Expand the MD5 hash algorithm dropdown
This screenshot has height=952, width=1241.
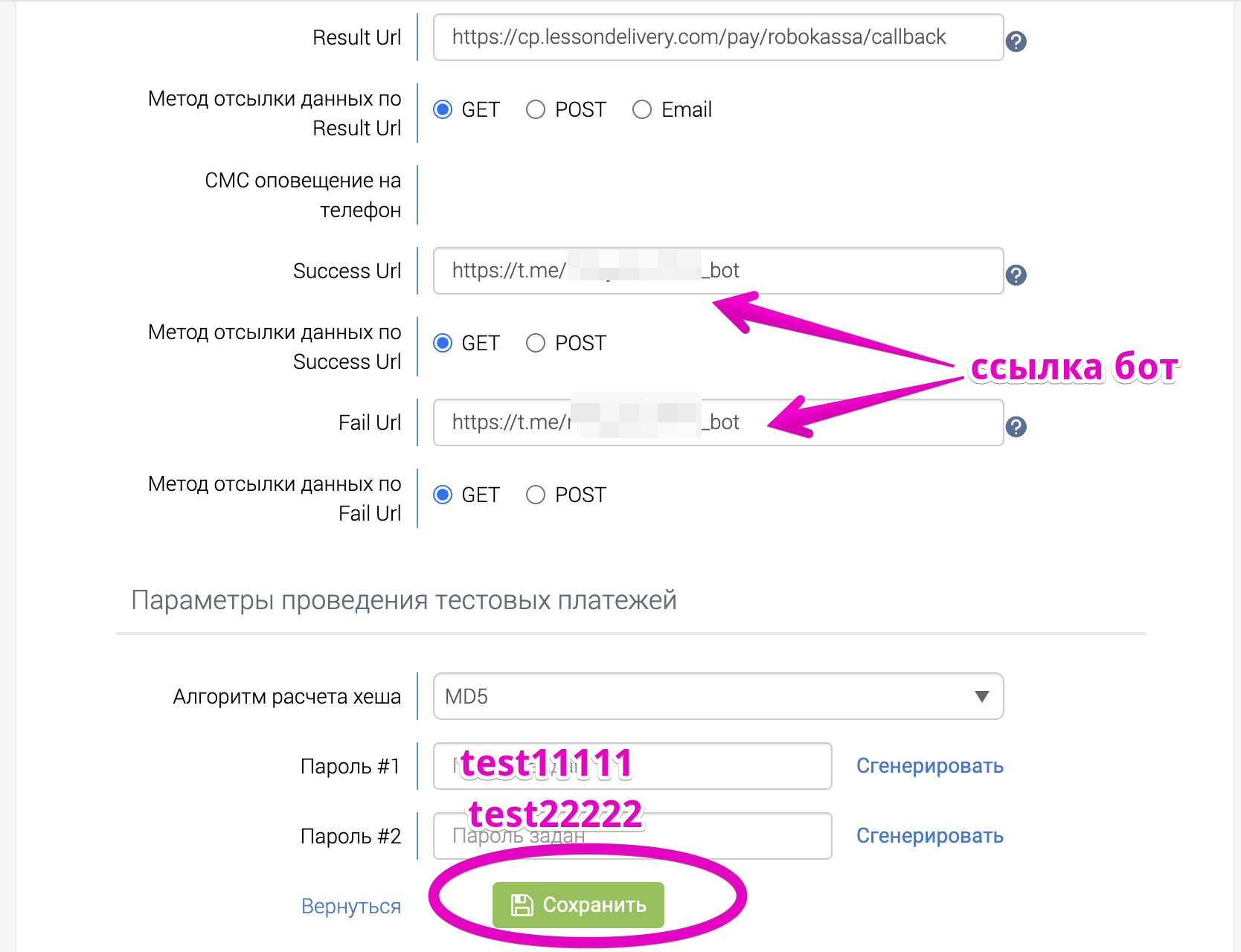(x=718, y=696)
